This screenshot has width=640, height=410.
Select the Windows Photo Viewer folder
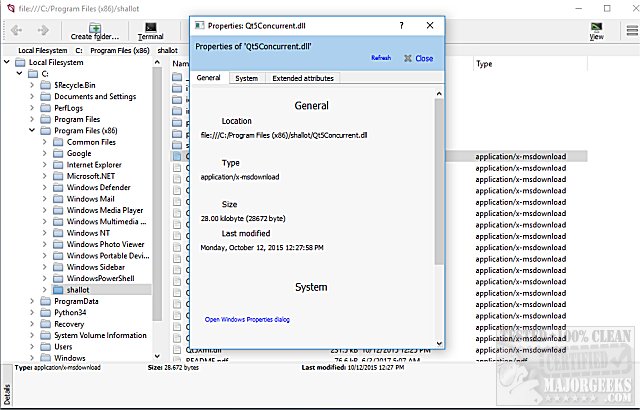(x=106, y=244)
